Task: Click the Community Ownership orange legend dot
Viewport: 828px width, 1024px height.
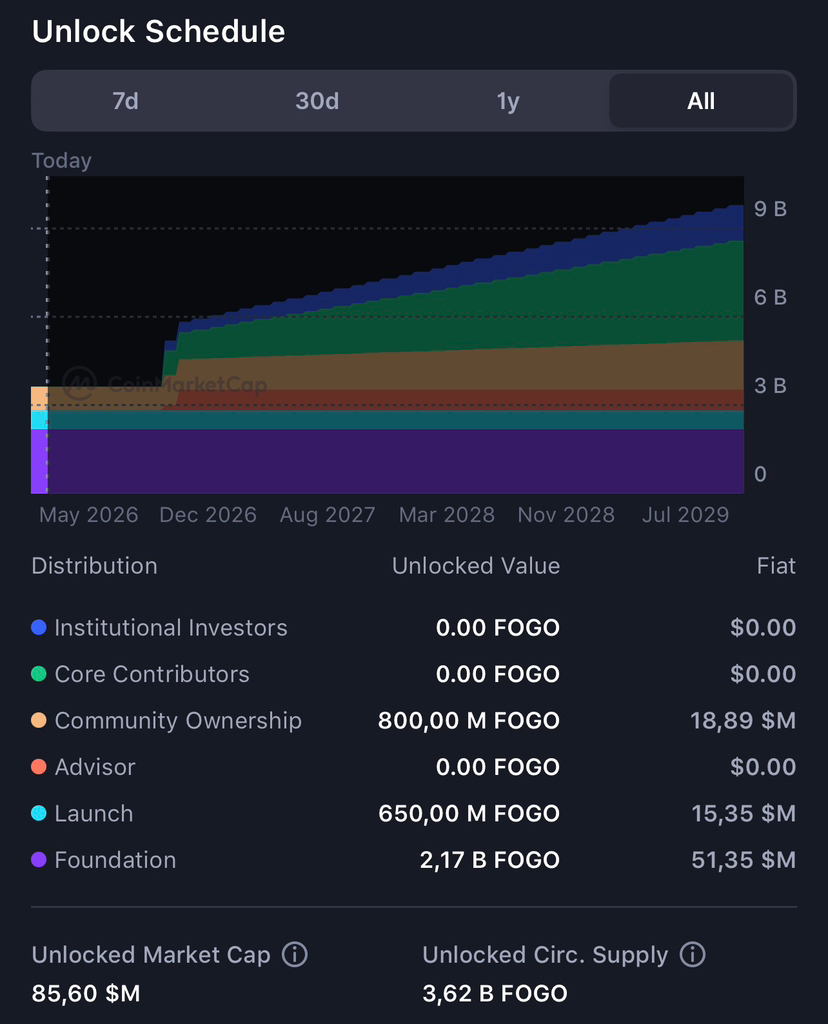Action: tap(39, 721)
